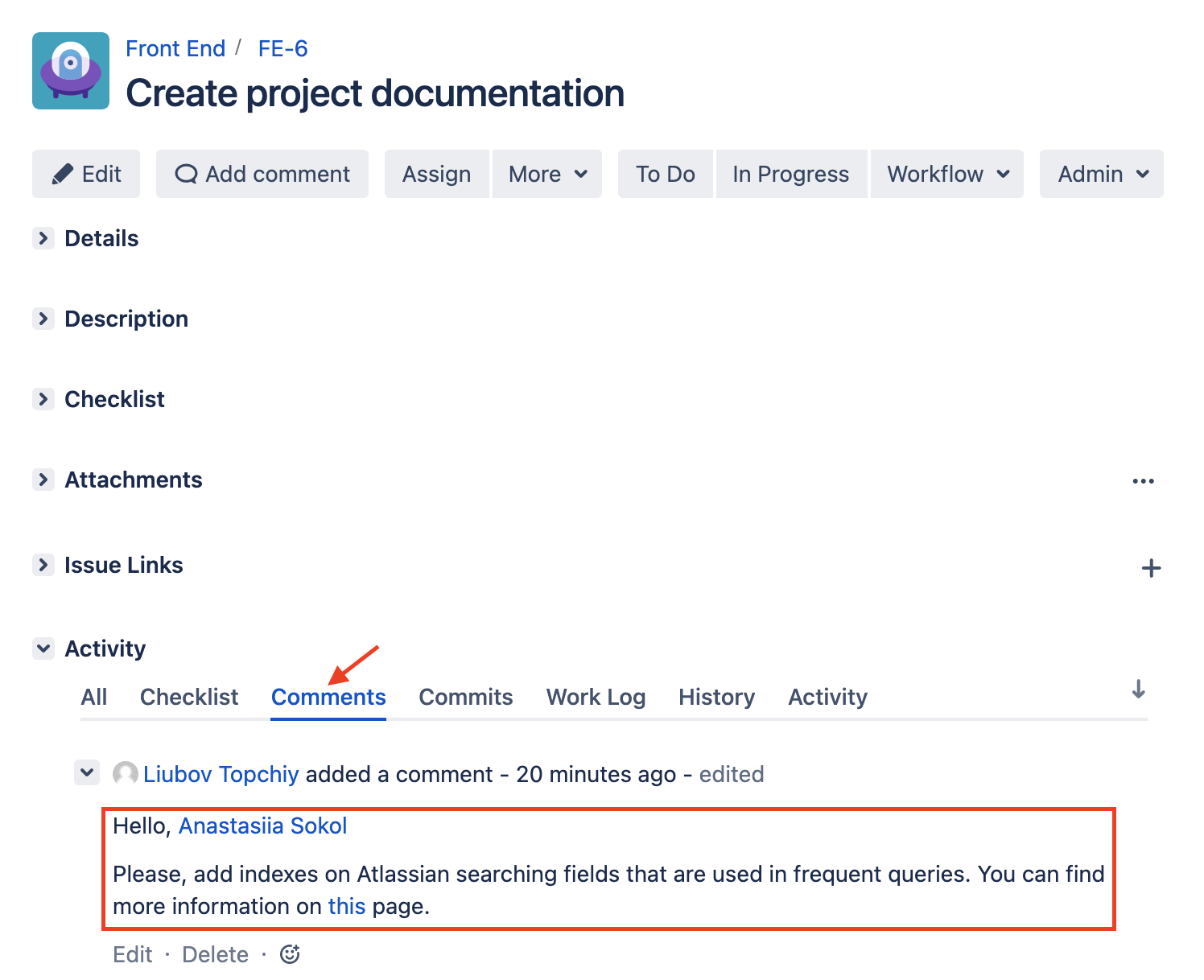Click the sort order arrow icon
Image resolution: width=1204 pixels, height=980 pixels.
click(1138, 690)
